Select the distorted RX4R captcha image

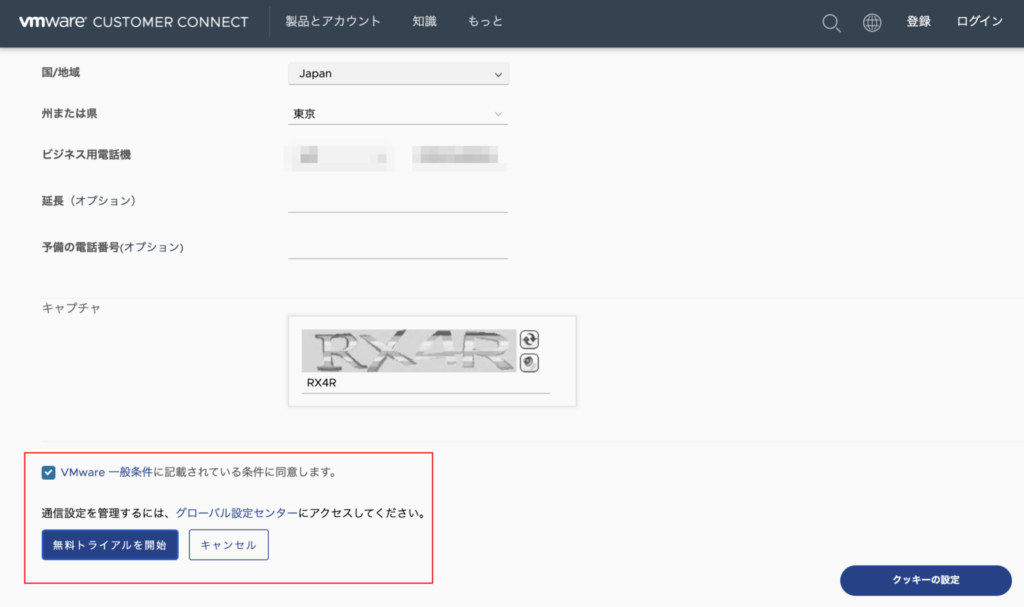pyautogui.click(x=409, y=351)
